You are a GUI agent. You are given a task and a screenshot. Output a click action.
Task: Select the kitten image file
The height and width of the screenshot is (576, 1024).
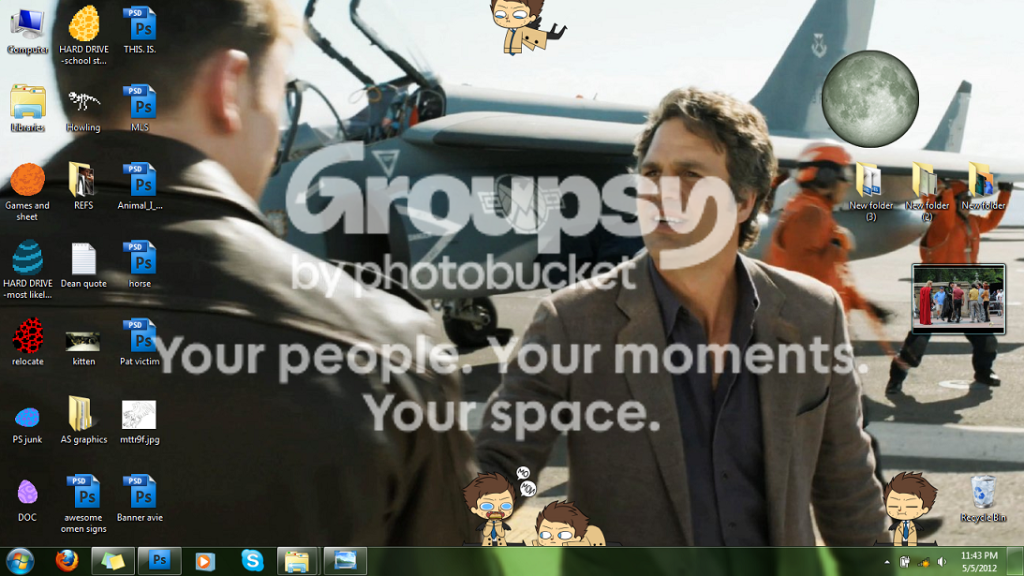click(x=84, y=347)
